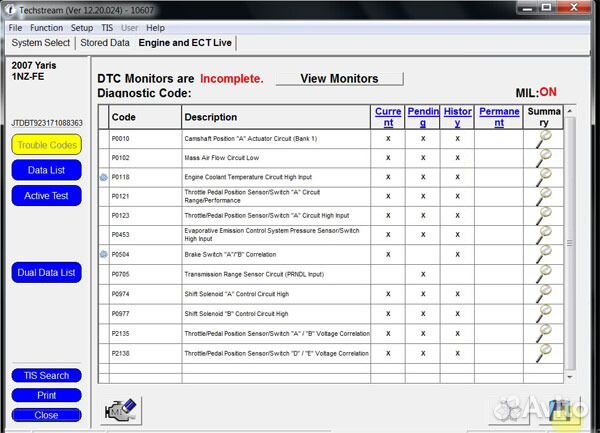Click freeze frame icon beside P0118

pyautogui.click(x=103, y=177)
